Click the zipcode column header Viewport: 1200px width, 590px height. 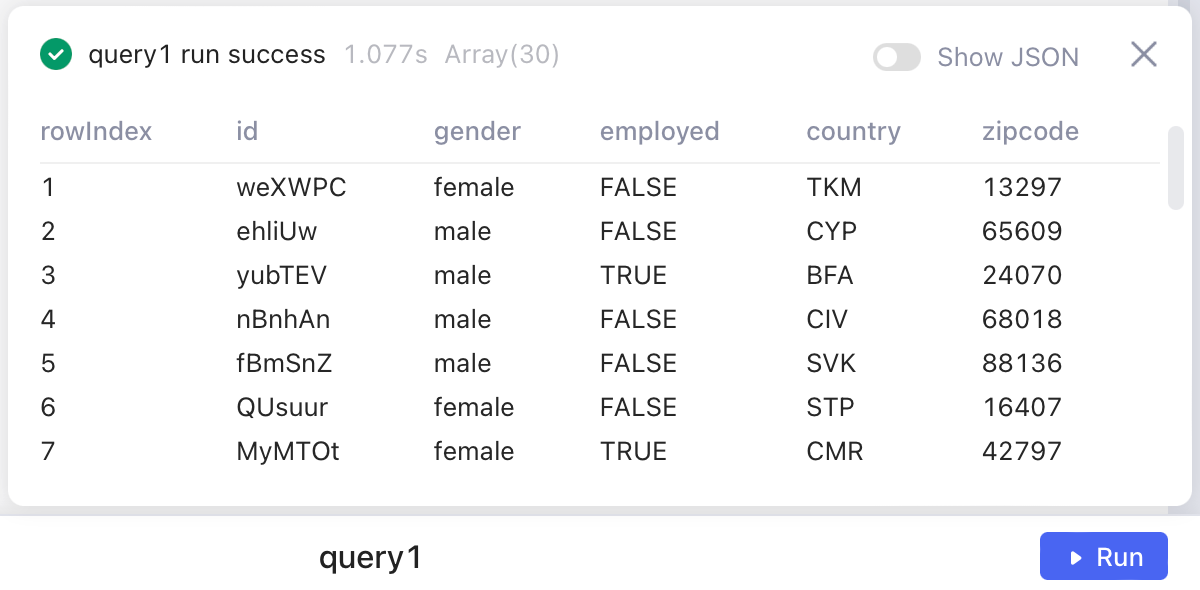1030,131
